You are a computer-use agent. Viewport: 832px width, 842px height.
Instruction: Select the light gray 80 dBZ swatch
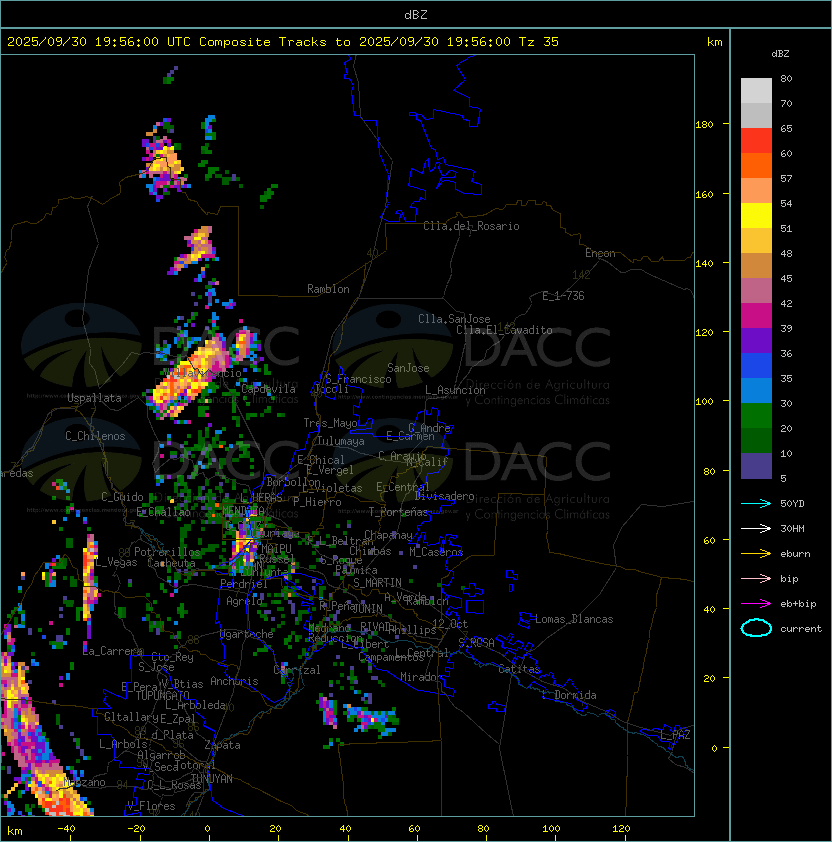click(756, 90)
